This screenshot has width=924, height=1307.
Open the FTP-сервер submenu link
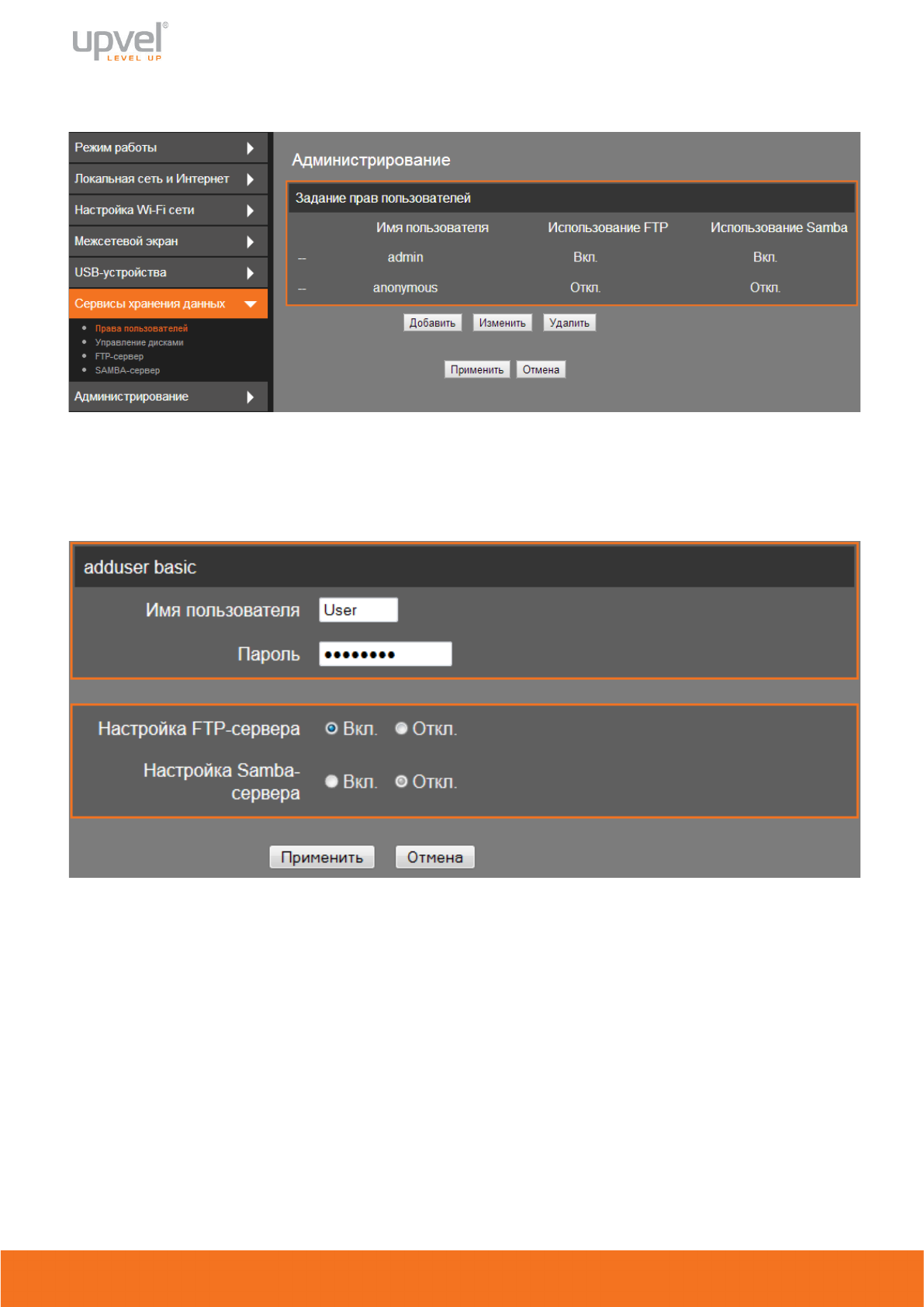[x=119, y=357]
